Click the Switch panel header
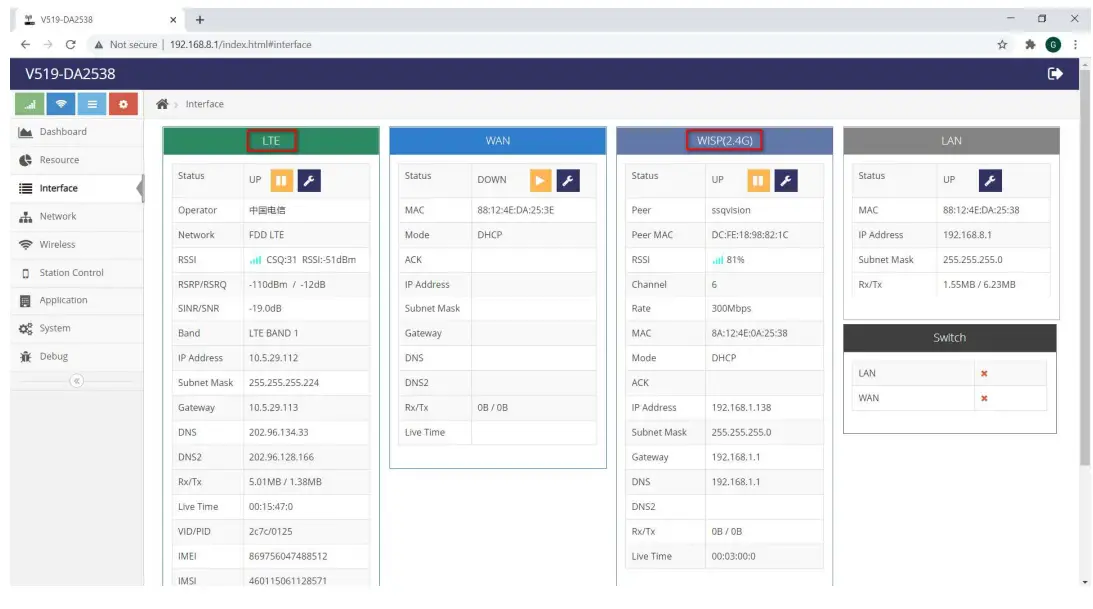This screenshot has width=1093, height=609. point(949,338)
